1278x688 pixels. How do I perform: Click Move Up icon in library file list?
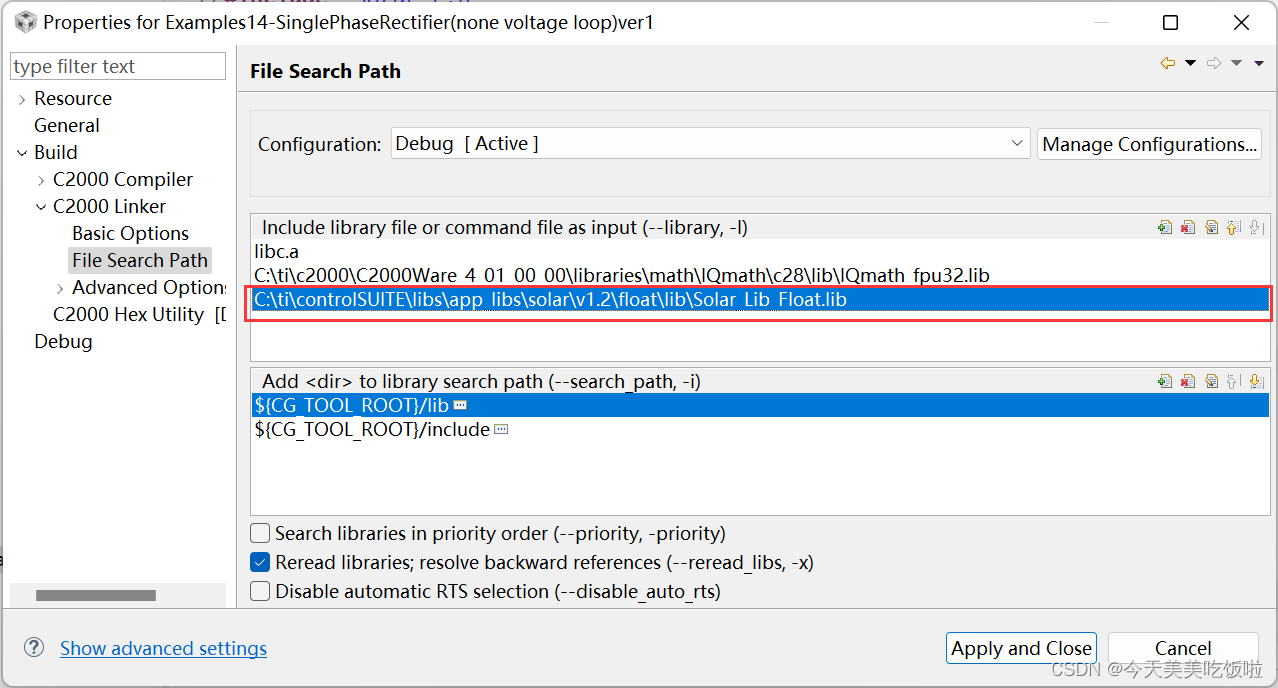point(1234,228)
